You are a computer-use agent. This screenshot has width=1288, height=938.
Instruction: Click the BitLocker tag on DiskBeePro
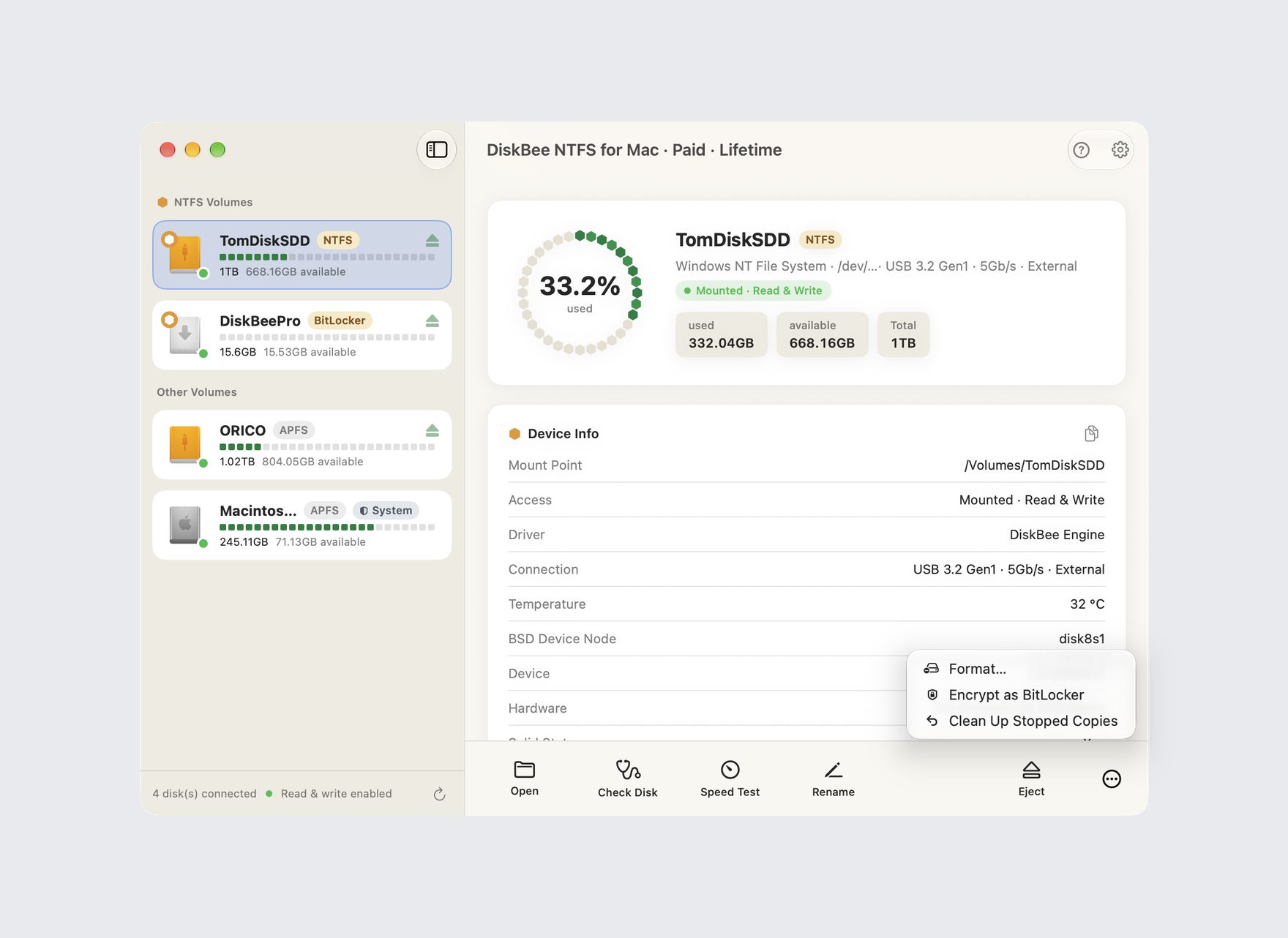[340, 320]
